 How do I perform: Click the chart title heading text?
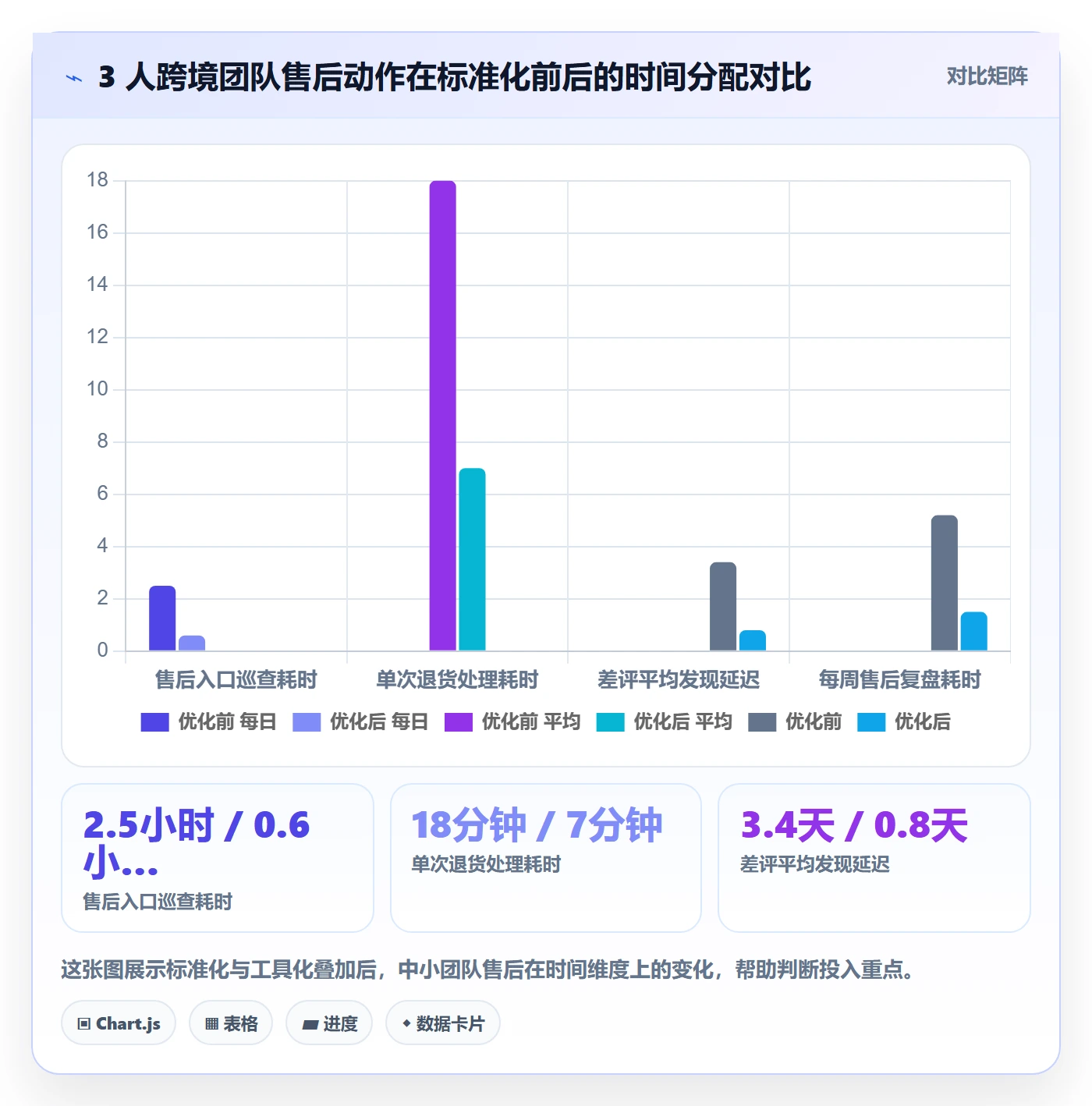[455, 77]
